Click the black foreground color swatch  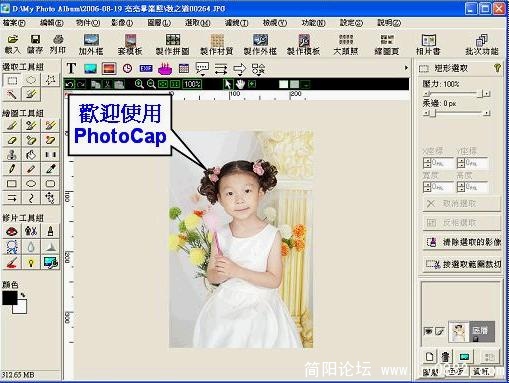coord(9,298)
